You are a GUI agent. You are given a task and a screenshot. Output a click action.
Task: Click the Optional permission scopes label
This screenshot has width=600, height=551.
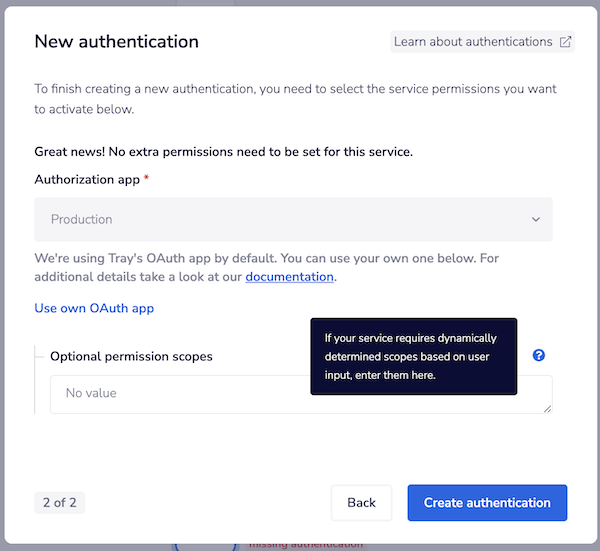[x=131, y=356]
